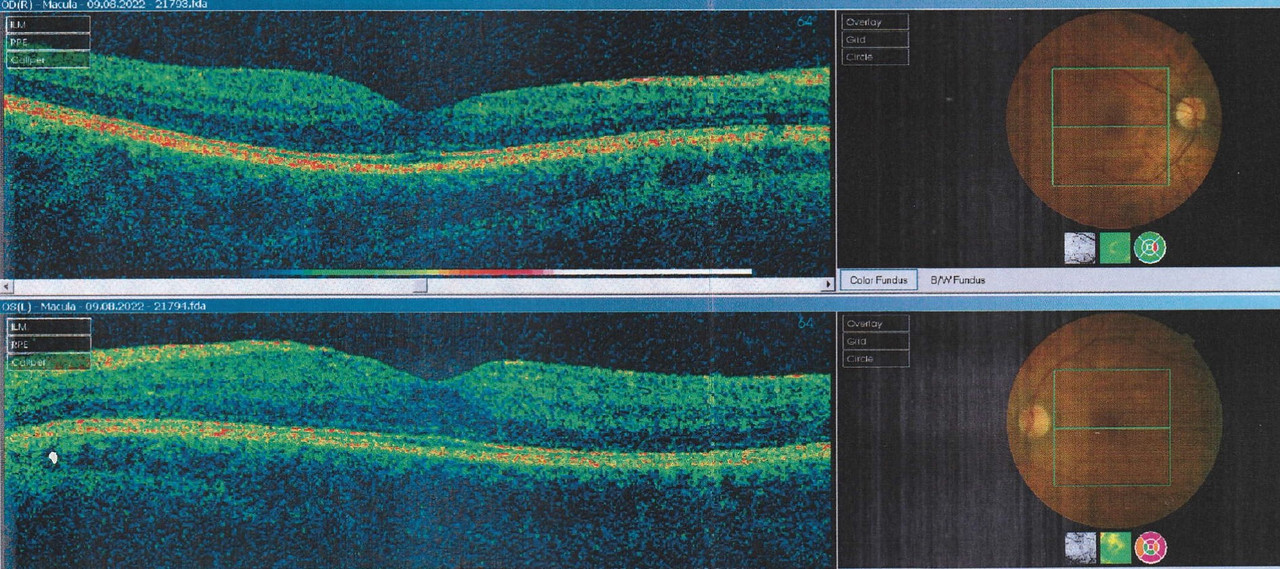This screenshot has height=569, width=1280.
Task: Click the OD(R) B-scan image
Action: [418, 145]
